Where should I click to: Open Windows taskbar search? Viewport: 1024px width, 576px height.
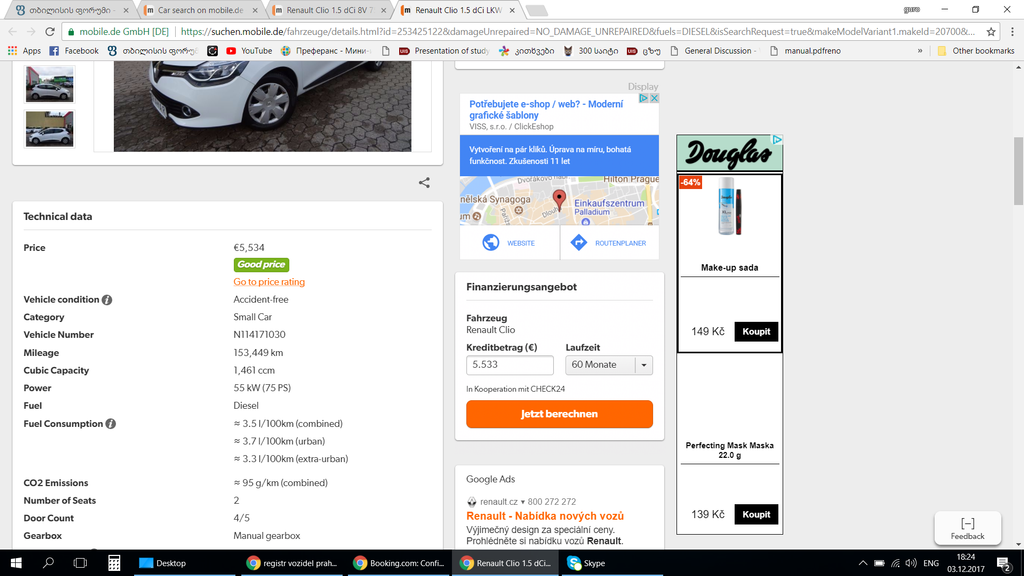[48, 563]
